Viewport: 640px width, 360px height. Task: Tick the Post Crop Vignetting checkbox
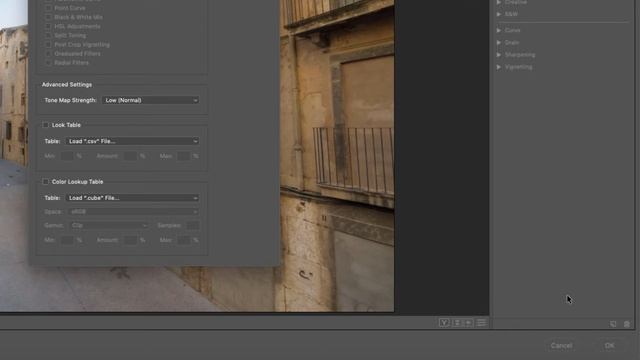(48, 44)
